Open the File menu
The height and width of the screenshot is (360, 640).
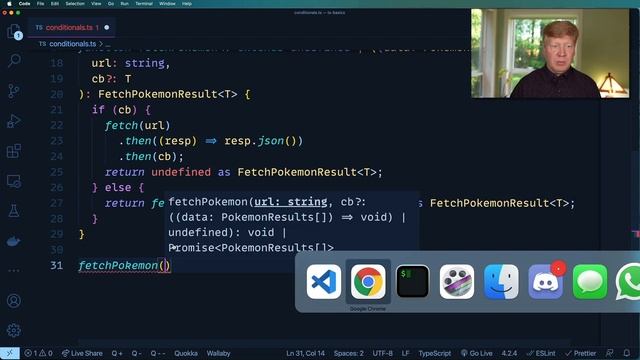click(x=40, y=4)
